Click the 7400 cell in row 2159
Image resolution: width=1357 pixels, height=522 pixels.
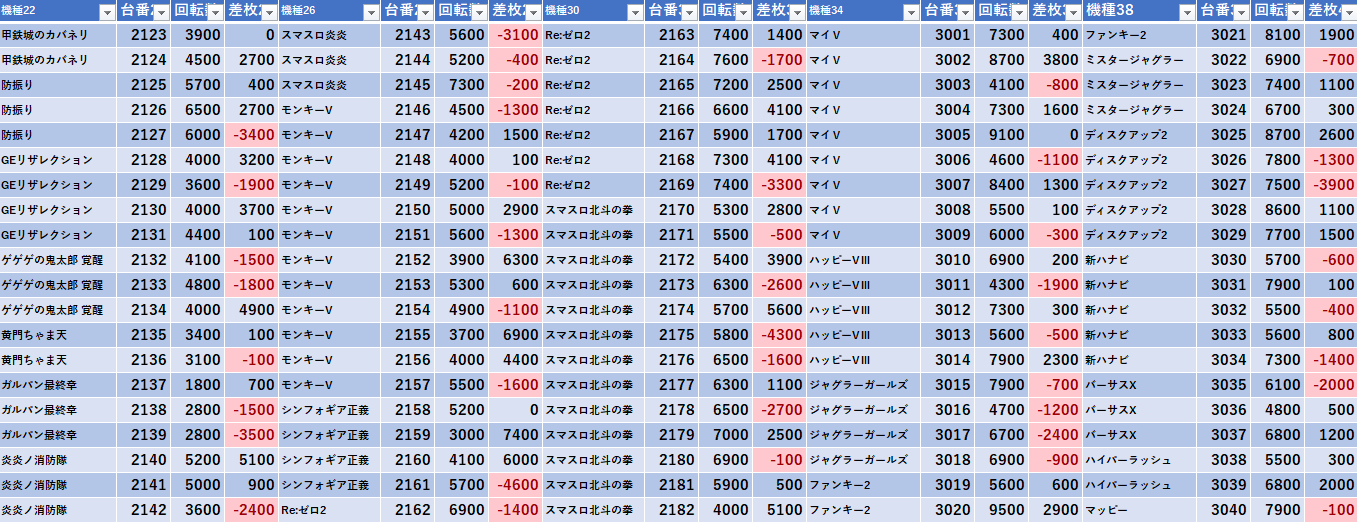pyautogui.click(x=516, y=435)
